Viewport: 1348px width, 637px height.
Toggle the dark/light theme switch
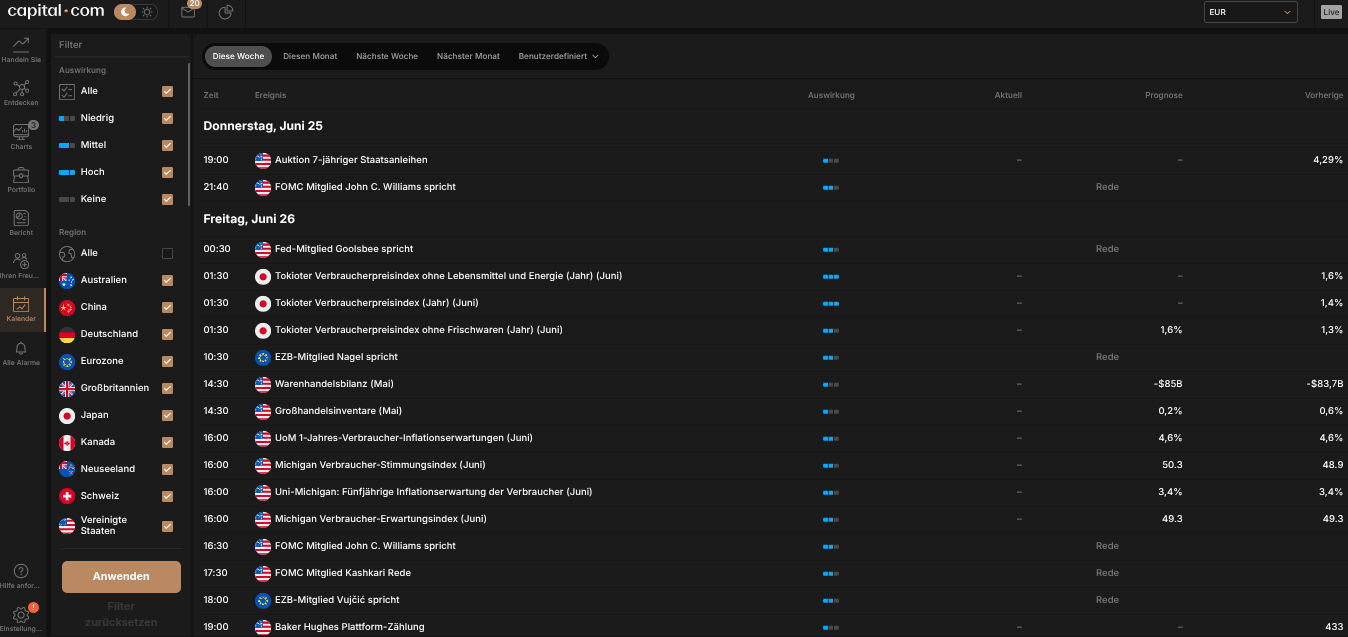pyautogui.click(x=136, y=12)
